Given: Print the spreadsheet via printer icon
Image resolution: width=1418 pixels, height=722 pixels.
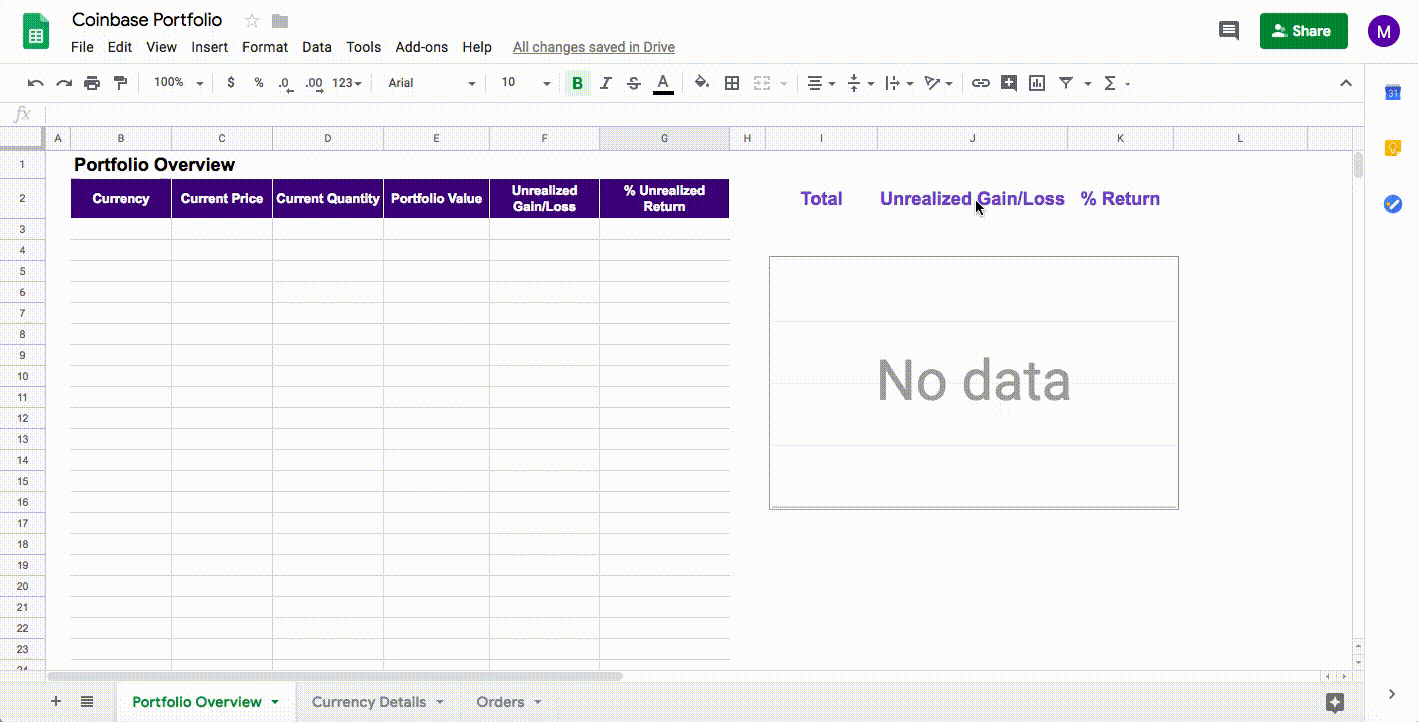Looking at the screenshot, I should [x=92, y=83].
